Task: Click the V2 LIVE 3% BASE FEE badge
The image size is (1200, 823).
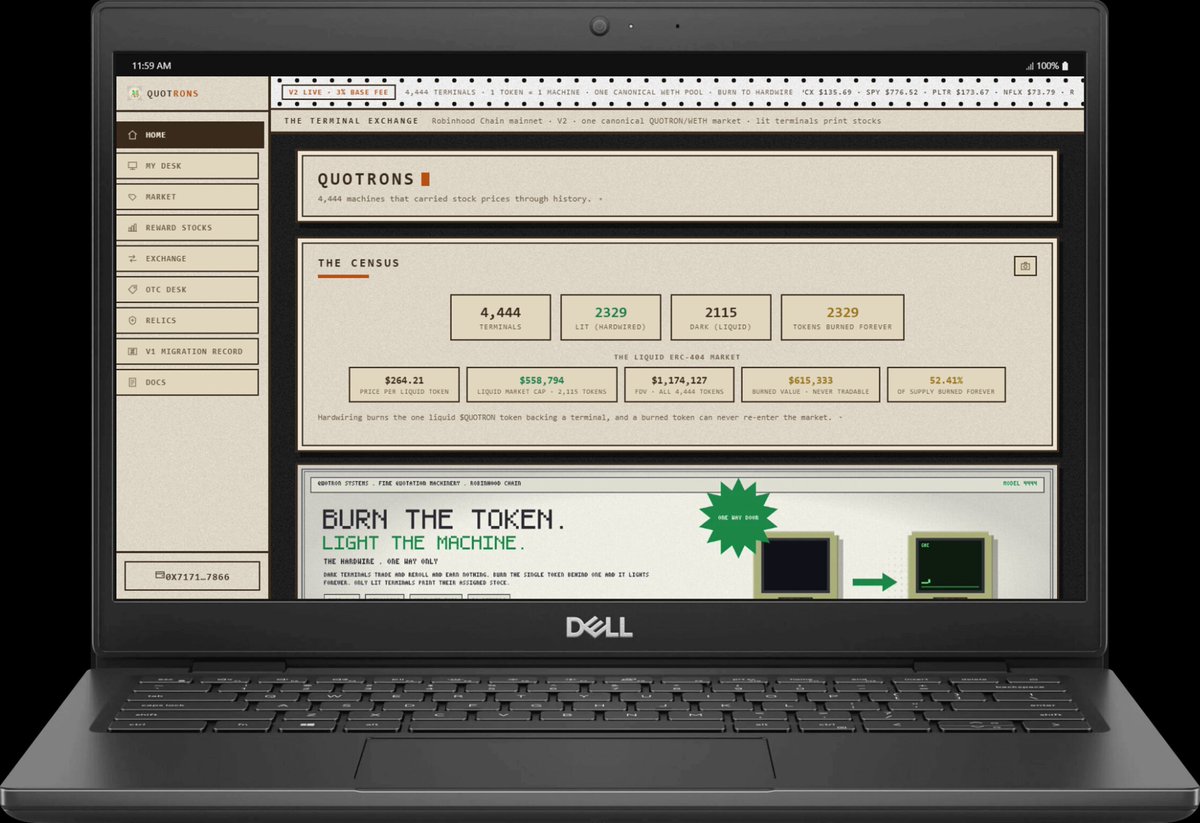Action: pos(338,92)
